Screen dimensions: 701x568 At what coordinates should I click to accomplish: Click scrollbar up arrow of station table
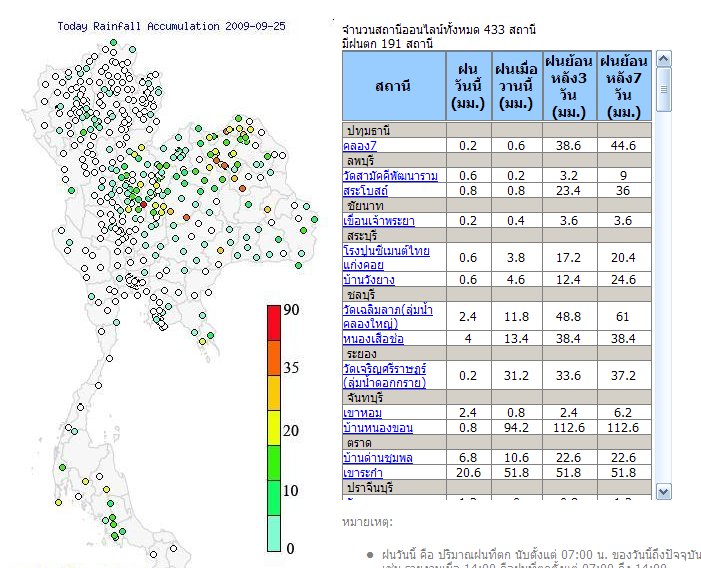[x=664, y=59]
